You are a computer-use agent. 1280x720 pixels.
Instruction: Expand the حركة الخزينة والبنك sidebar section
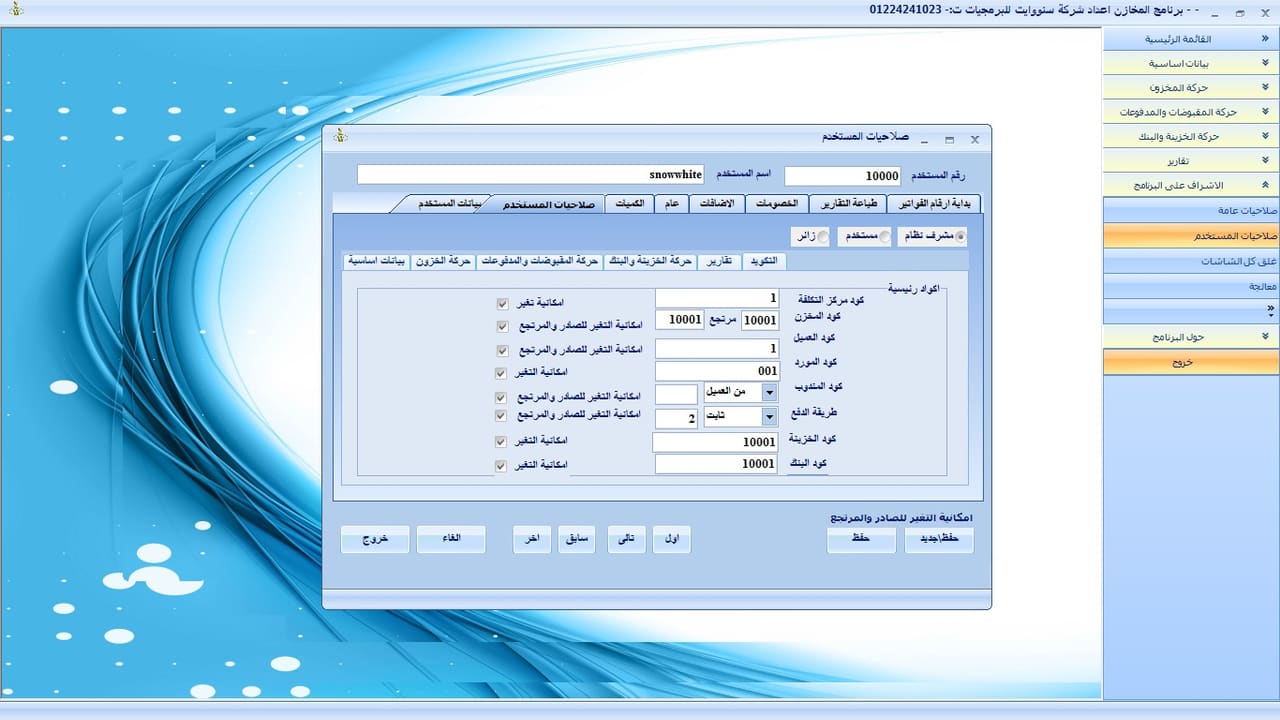1266,136
